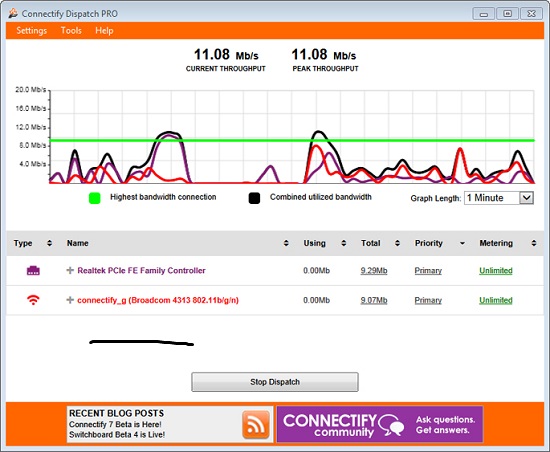Screen dimensions: 550x452
Task: Close the Connectify Dispatch window
Action: [531, 14]
